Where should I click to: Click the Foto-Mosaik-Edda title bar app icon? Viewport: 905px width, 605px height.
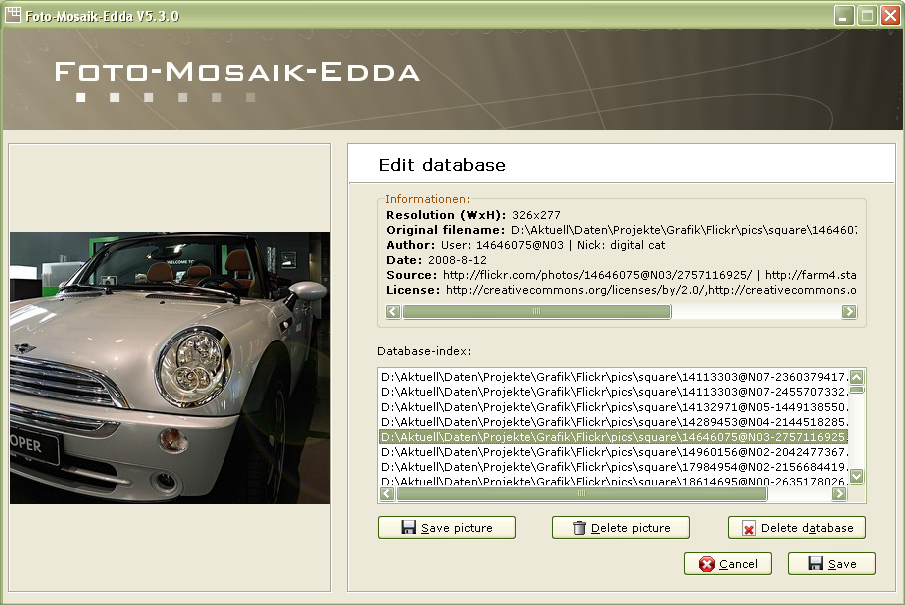[13, 15]
